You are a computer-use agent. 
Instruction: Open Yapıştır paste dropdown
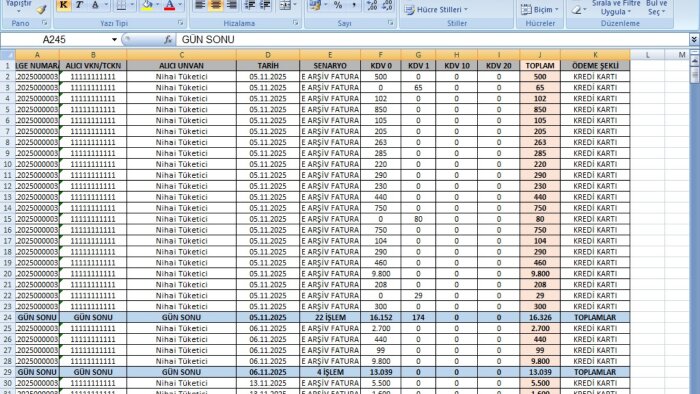19,5
